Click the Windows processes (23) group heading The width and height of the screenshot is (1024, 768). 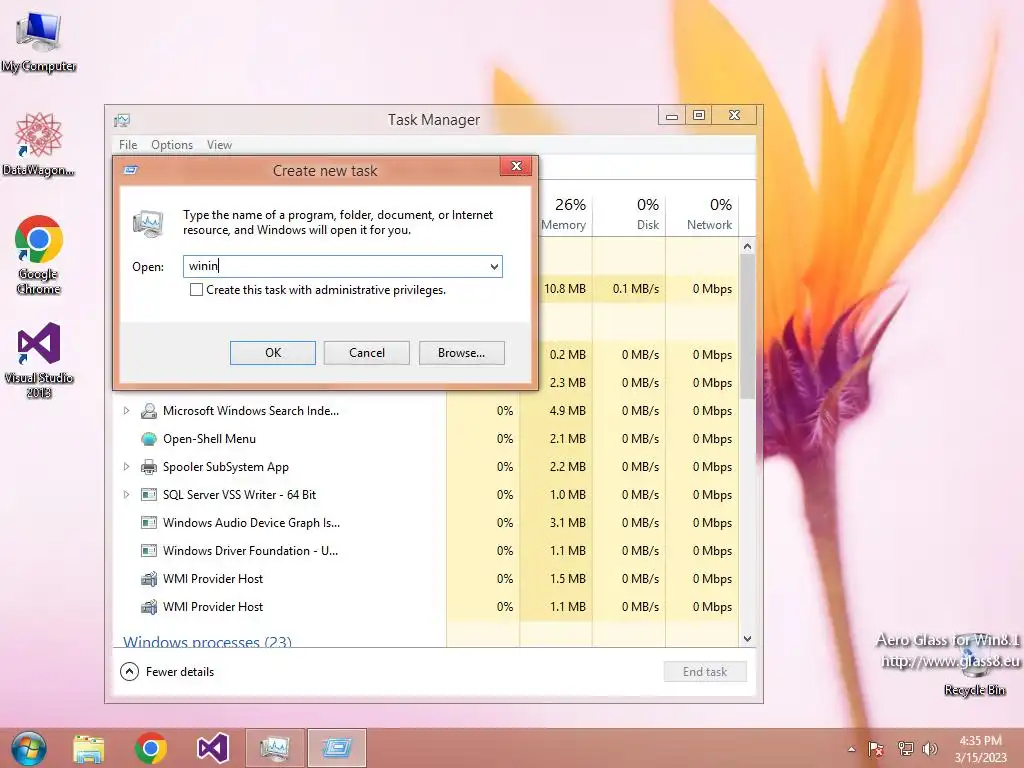[x=207, y=641]
